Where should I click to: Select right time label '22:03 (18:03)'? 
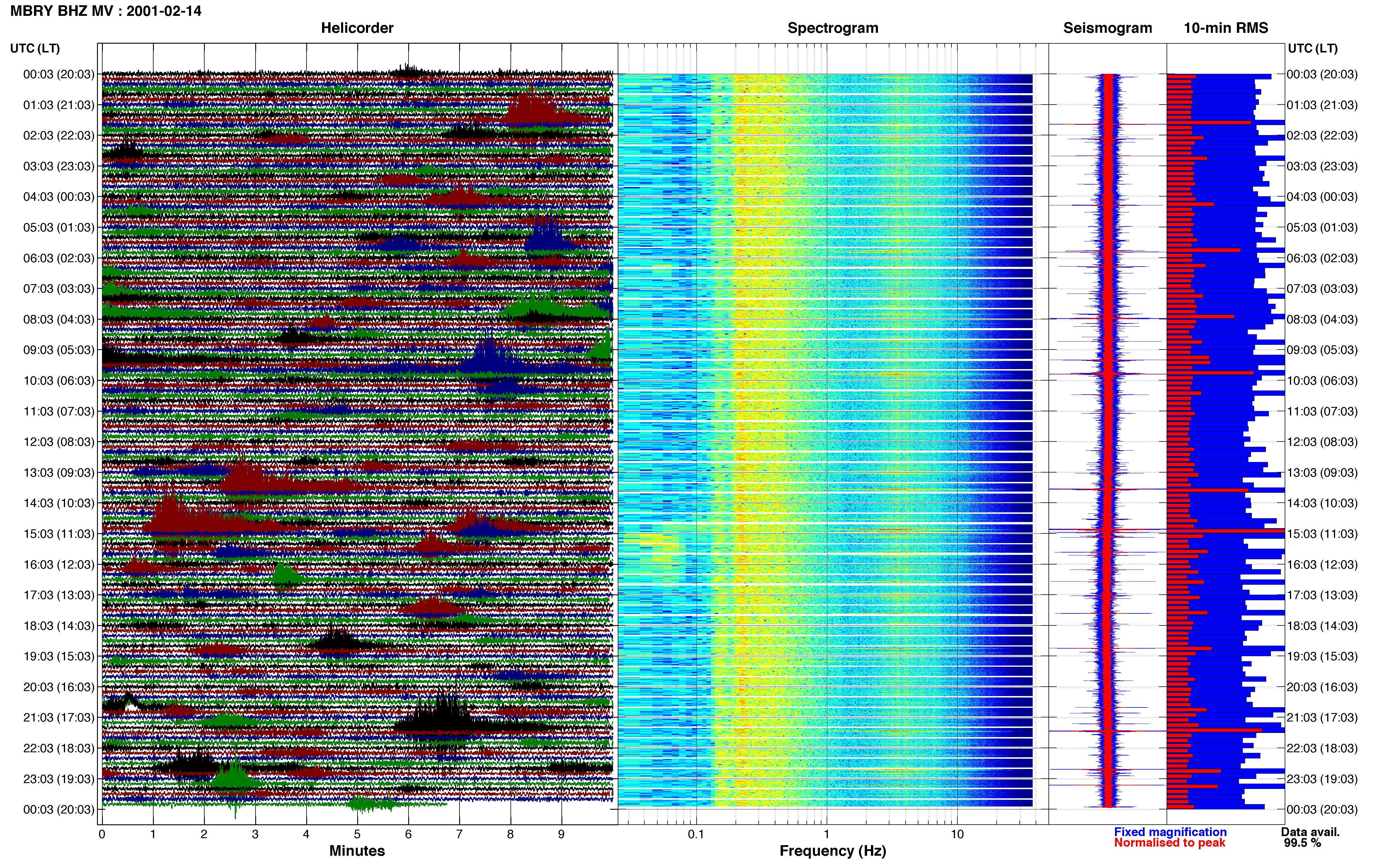pyautogui.click(x=1322, y=748)
